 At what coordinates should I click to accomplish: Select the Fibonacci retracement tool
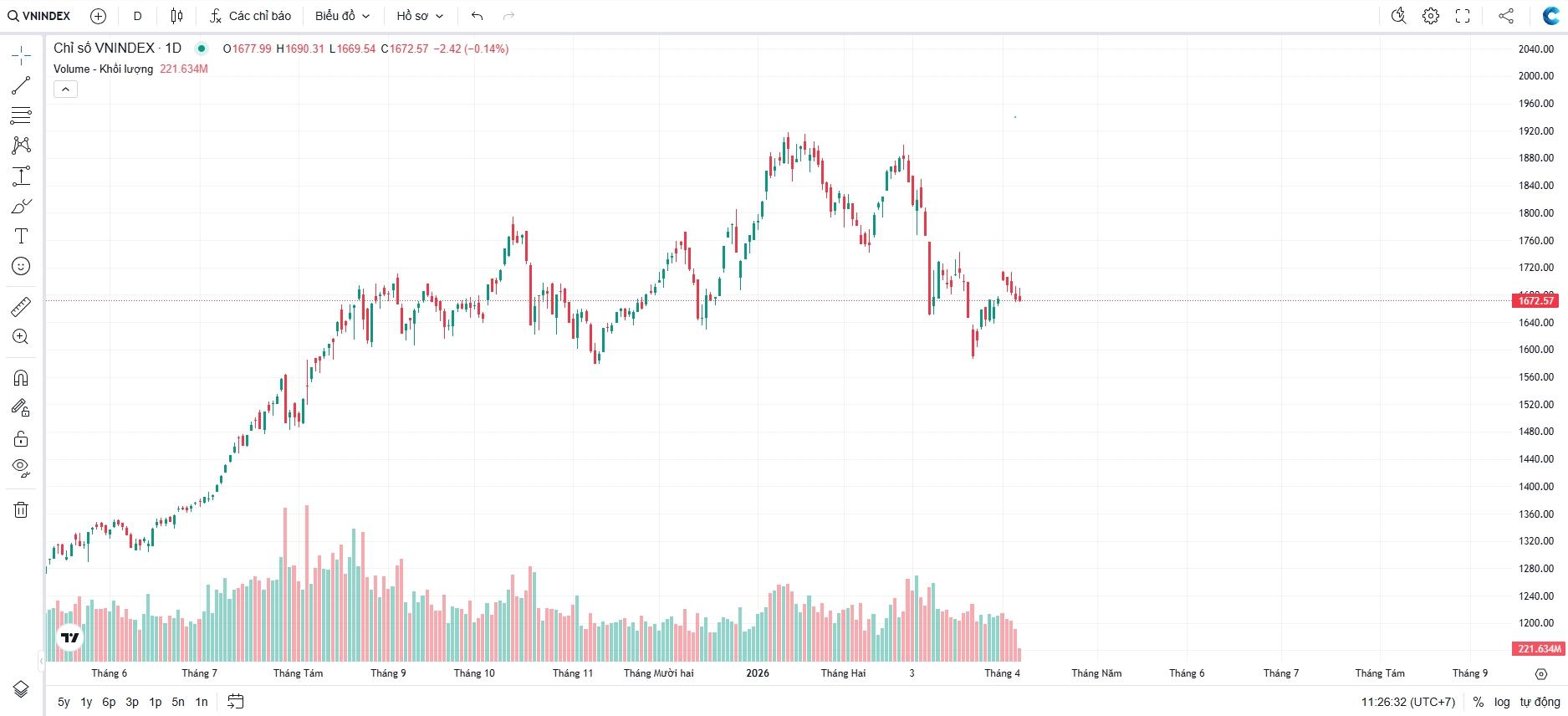pos(21,115)
